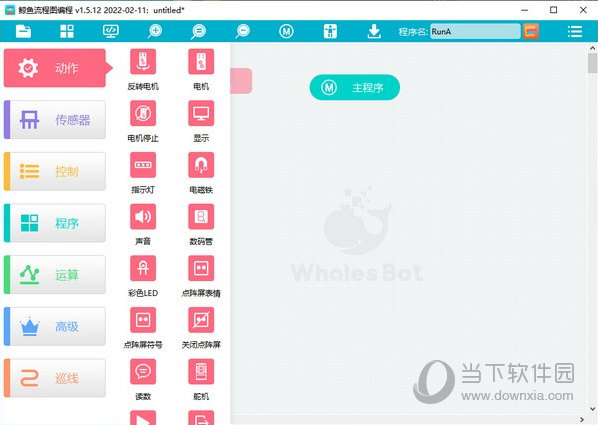The image size is (598, 425).
Task: Click the circled M toolbar icon
Action: pos(286,31)
